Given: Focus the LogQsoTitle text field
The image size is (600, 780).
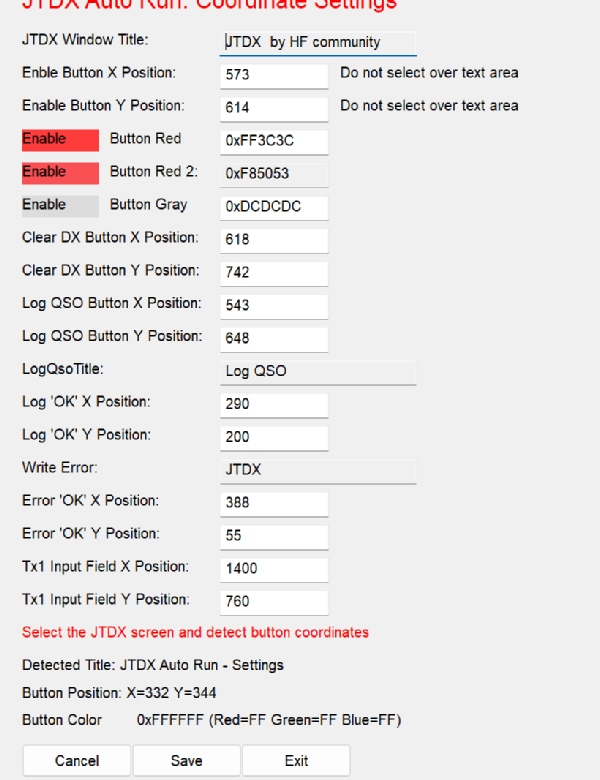Looking at the screenshot, I should [x=318, y=371].
